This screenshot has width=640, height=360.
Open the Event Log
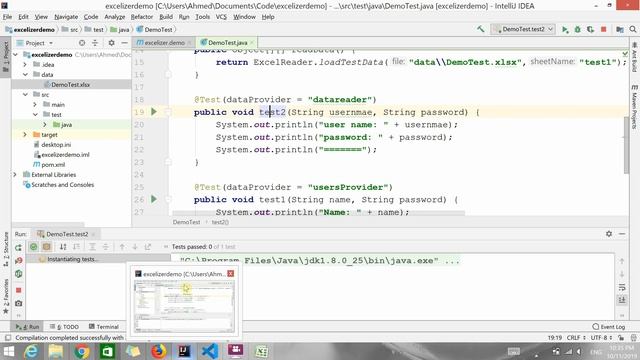[x=609, y=327]
